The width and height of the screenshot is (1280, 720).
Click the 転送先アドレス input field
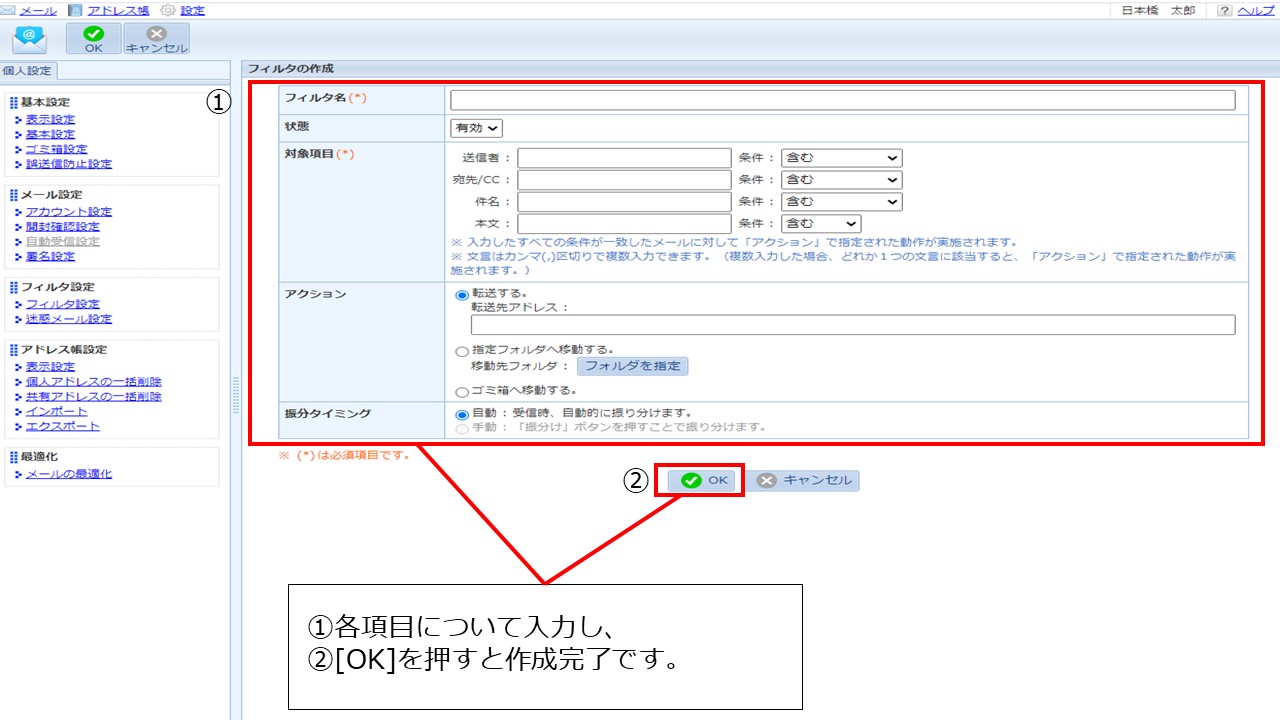point(852,325)
